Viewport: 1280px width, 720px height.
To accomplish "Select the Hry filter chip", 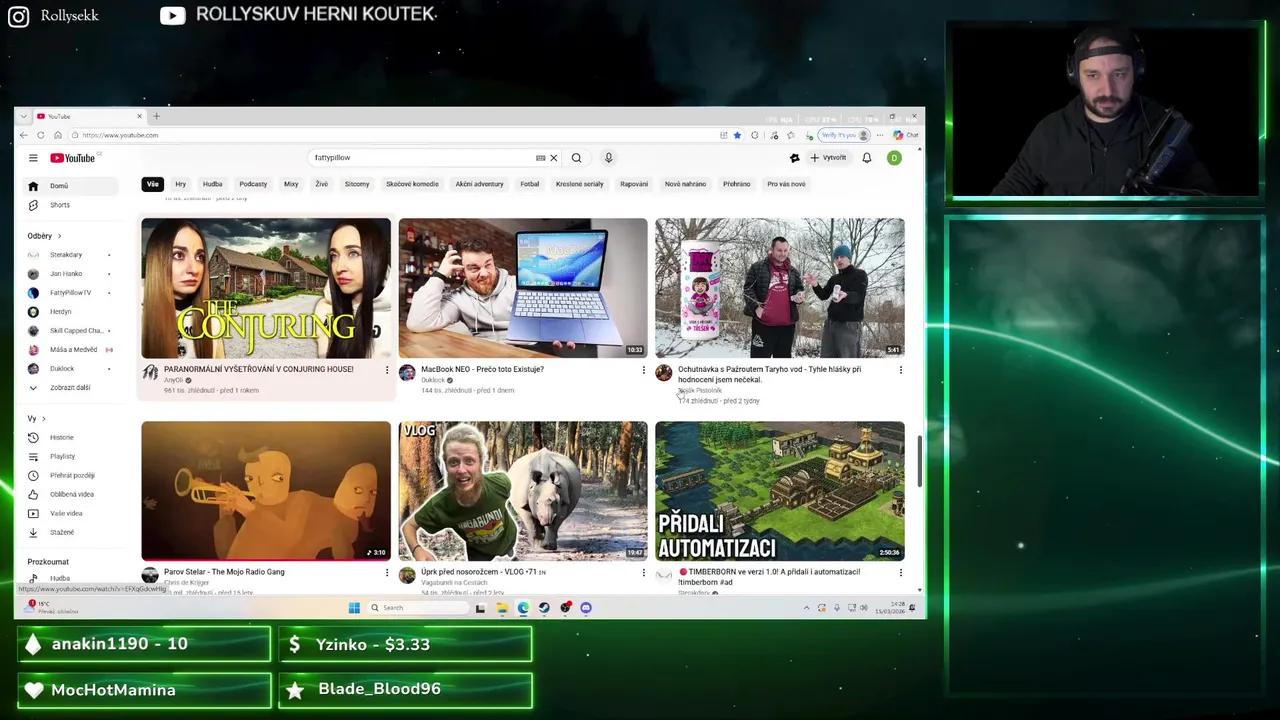I will (x=181, y=184).
